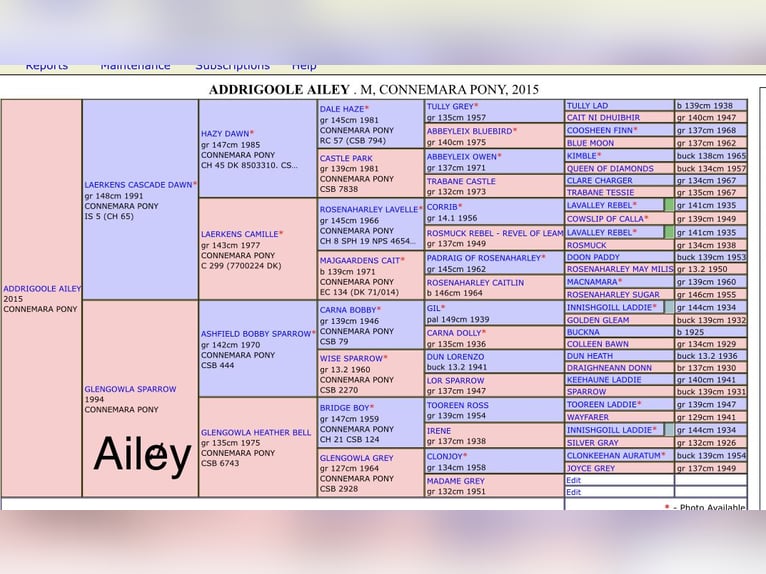
Task: Click the square beside Innishgoill Laddie, Gil's sire
Action: click(669, 307)
